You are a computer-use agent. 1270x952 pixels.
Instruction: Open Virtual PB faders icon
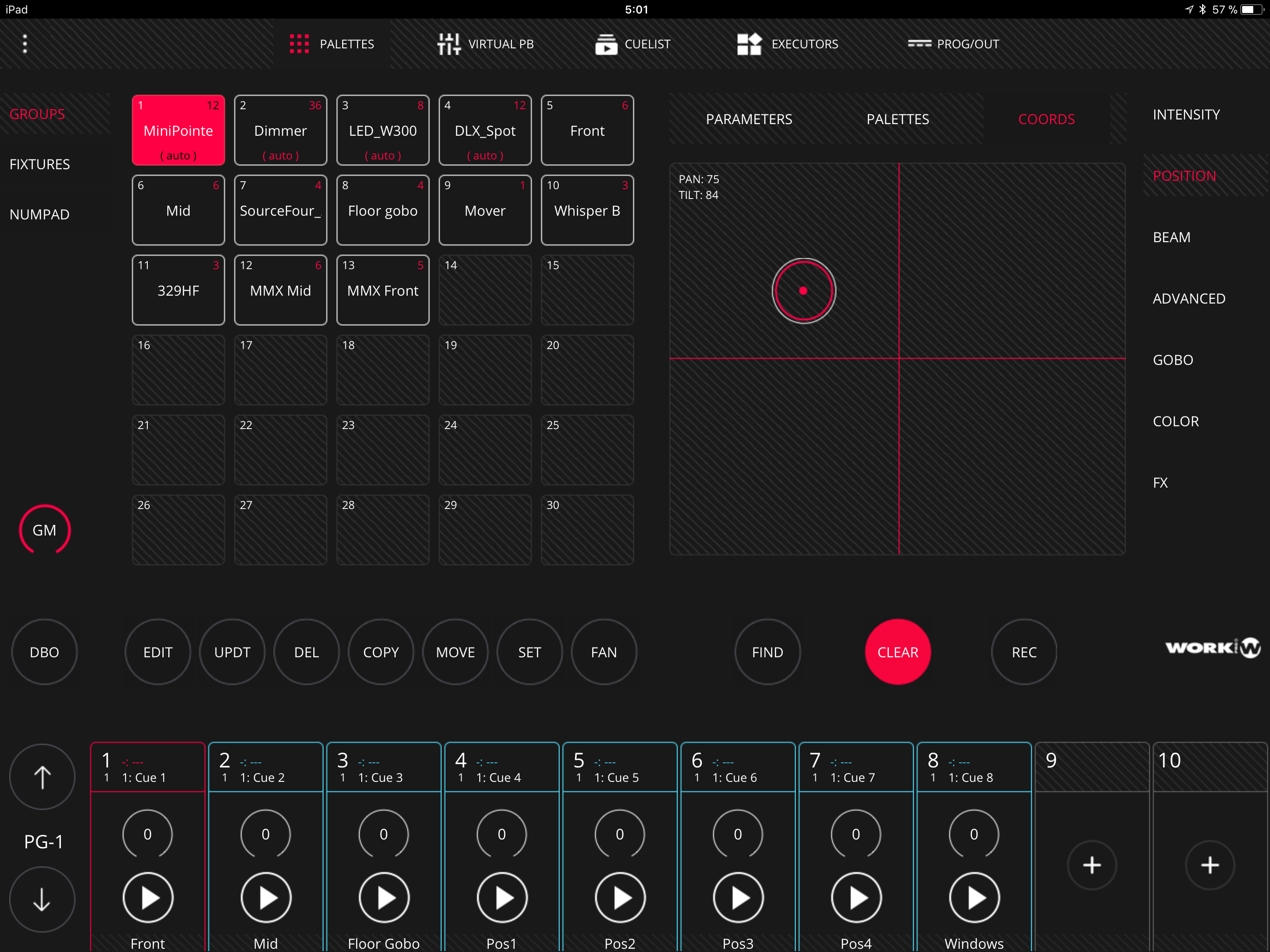tap(449, 44)
